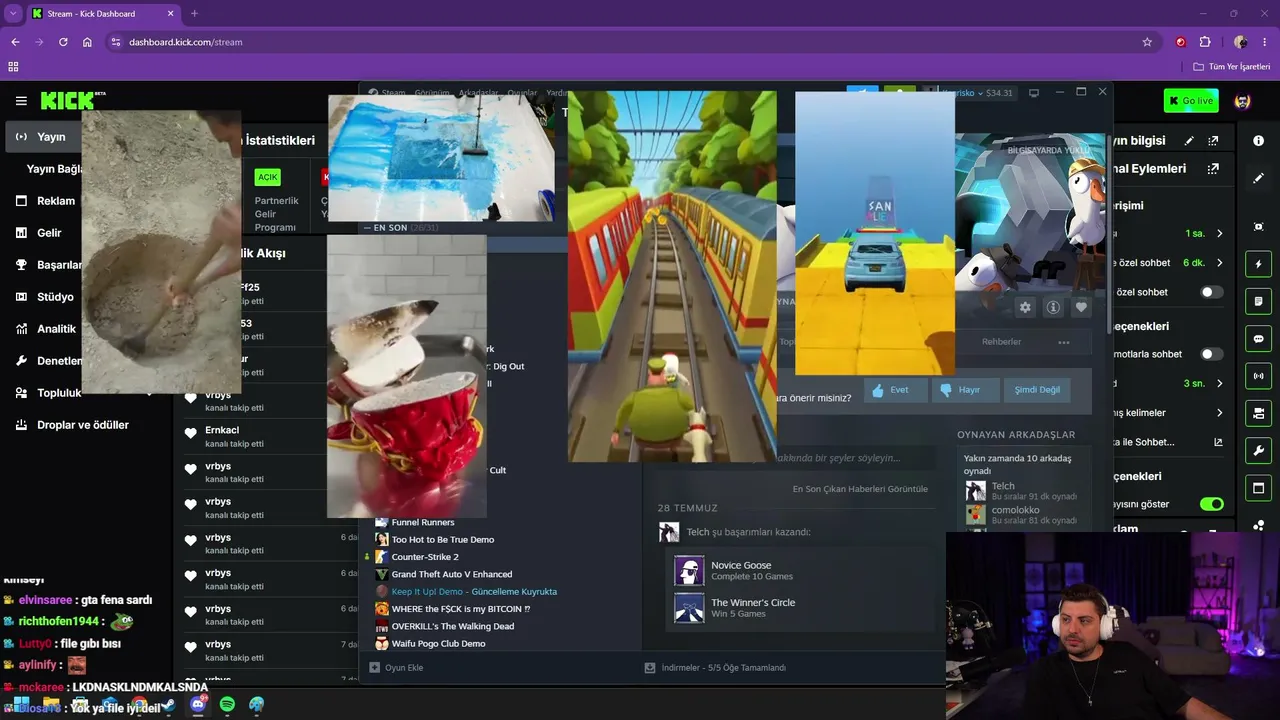Click the chat bubble icon in right rail
1280x720 pixels.
point(1258,339)
